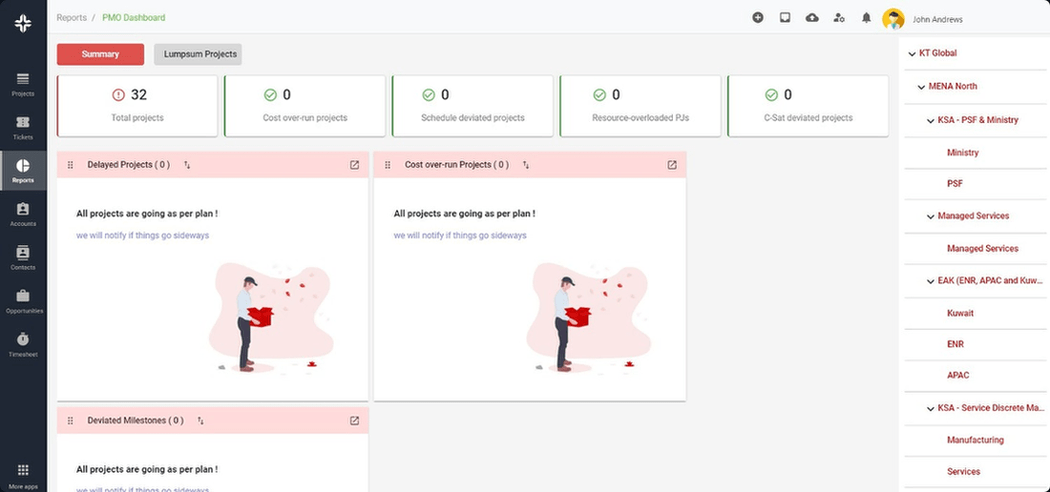Open the notifications bell
The height and width of the screenshot is (492, 1050).
(x=866, y=18)
